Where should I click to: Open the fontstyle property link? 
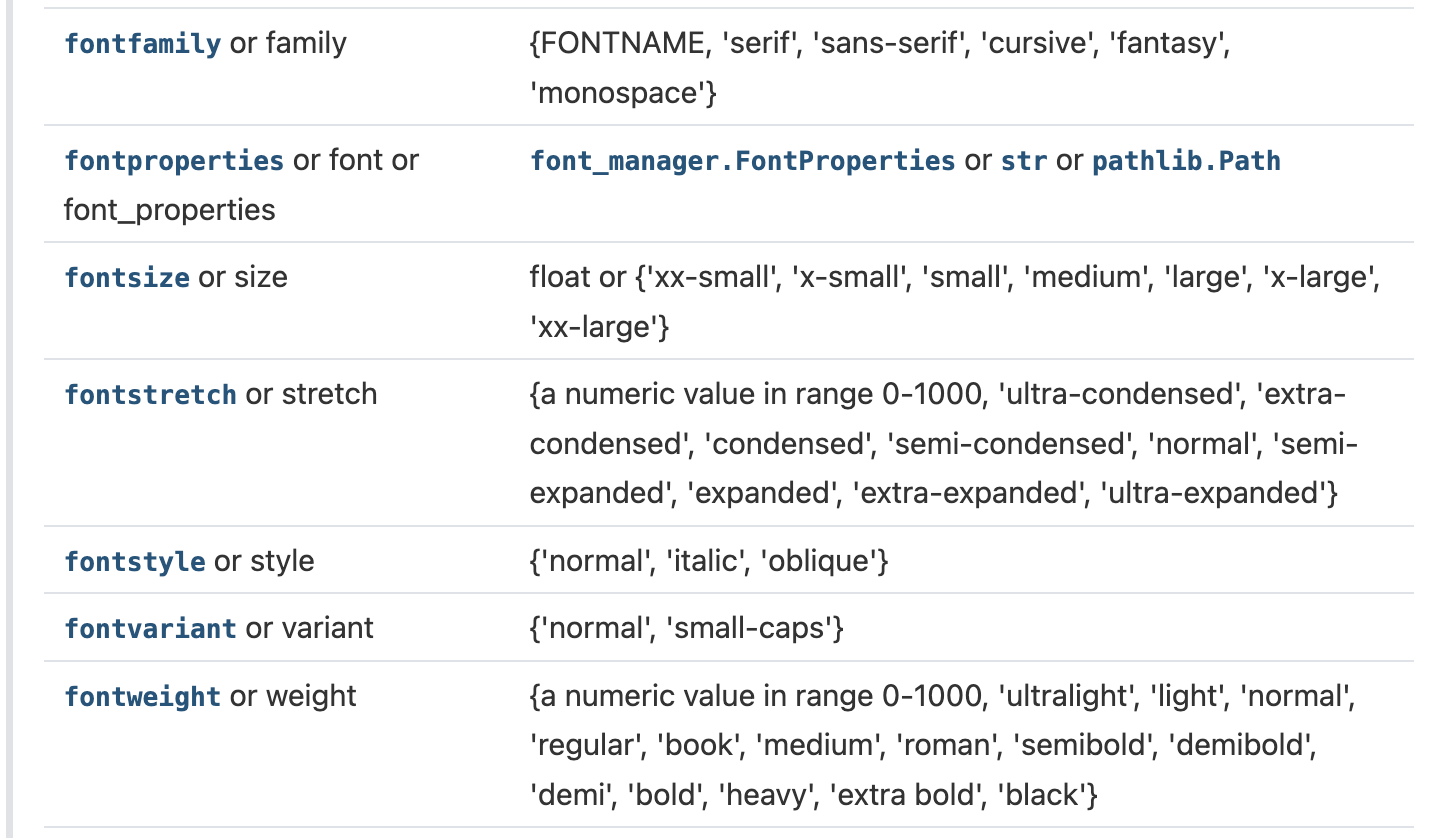point(134,562)
